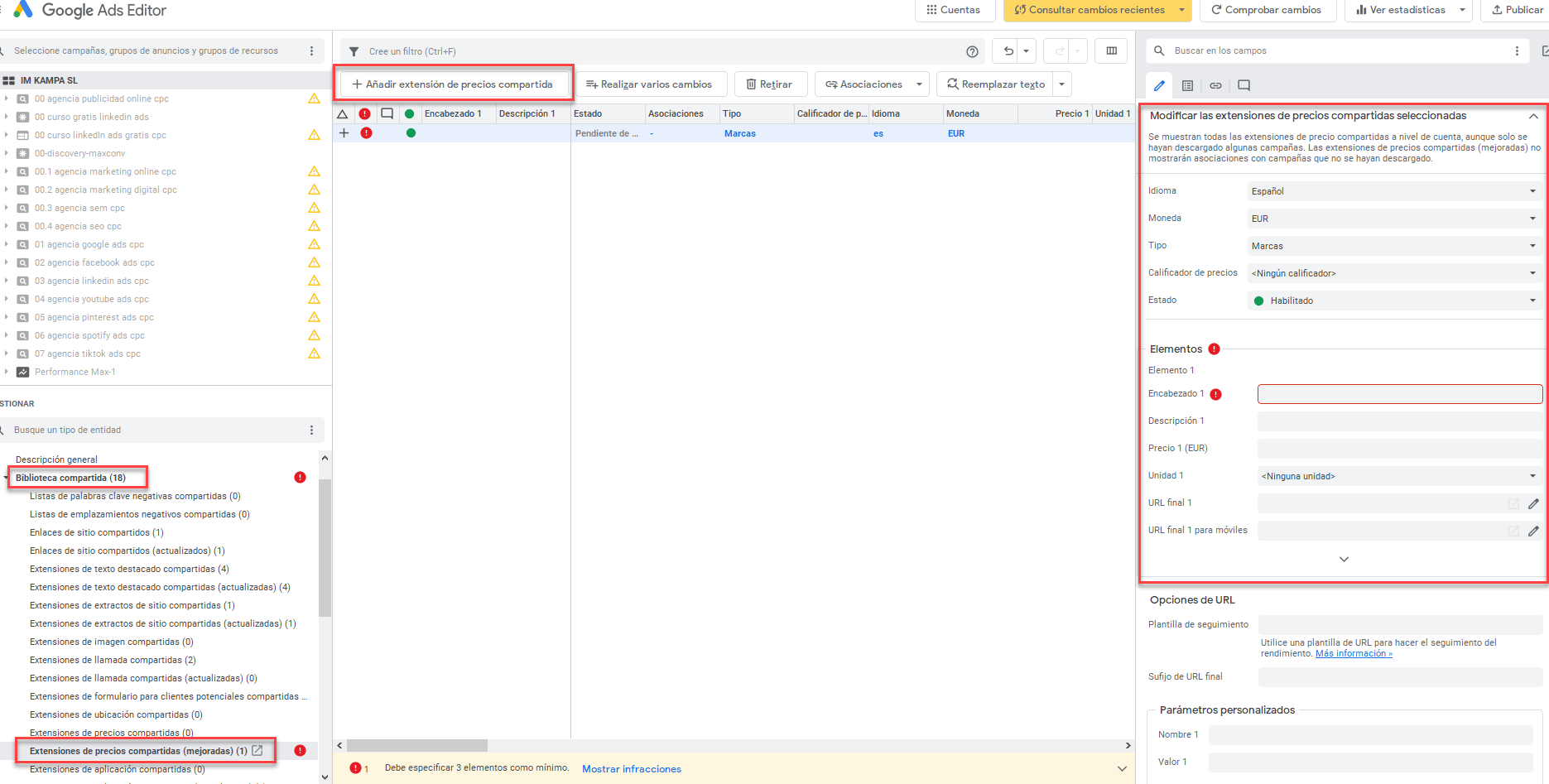The image size is (1549, 784).
Task: Select the pencil edit tab icon
Action: click(x=1159, y=85)
